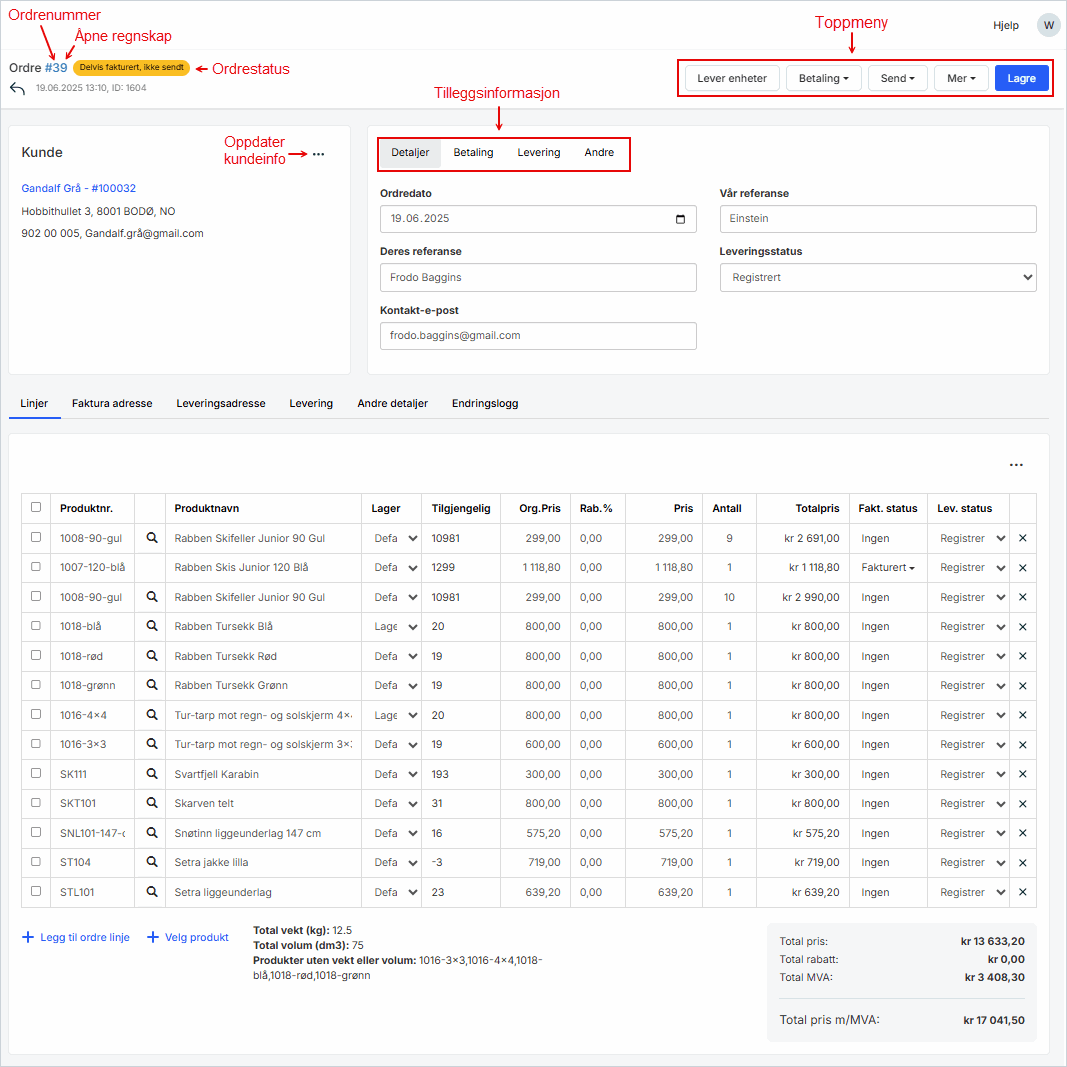Viewport: 1067px width, 1067px height.
Task: Open the customer info three-dot menu
Action: click(x=318, y=154)
